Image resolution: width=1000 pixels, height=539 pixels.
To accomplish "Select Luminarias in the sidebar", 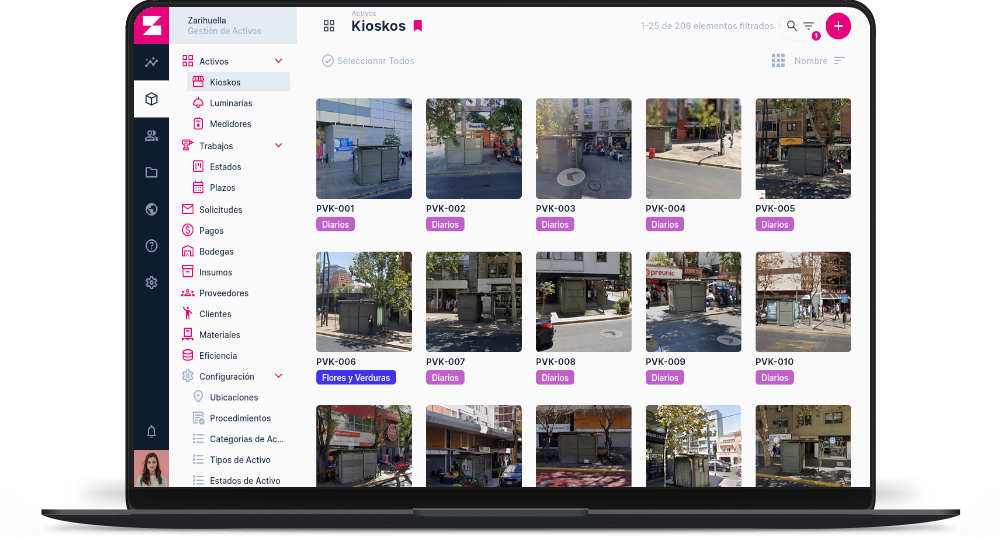I will 230,103.
